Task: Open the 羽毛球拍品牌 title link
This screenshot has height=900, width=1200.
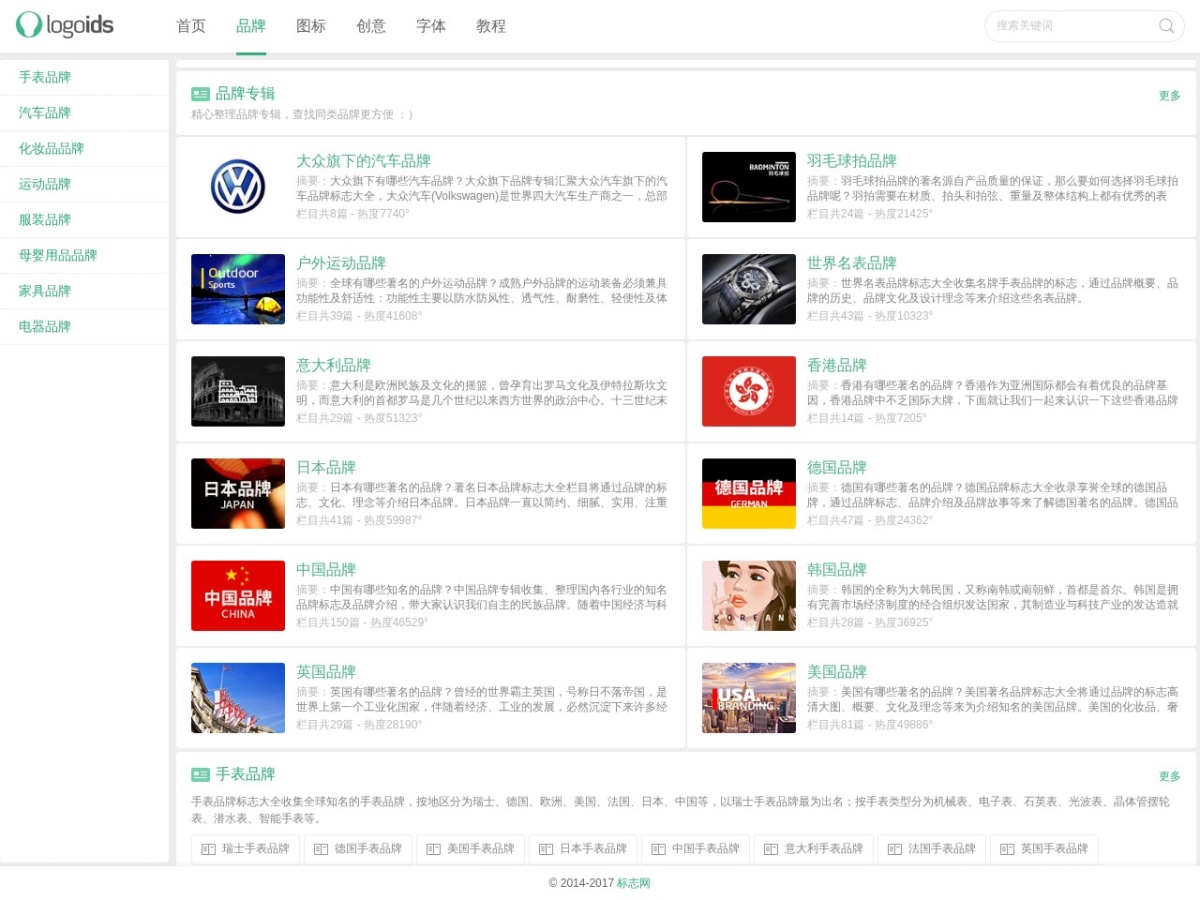Action: pyautogui.click(x=852, y=161)
